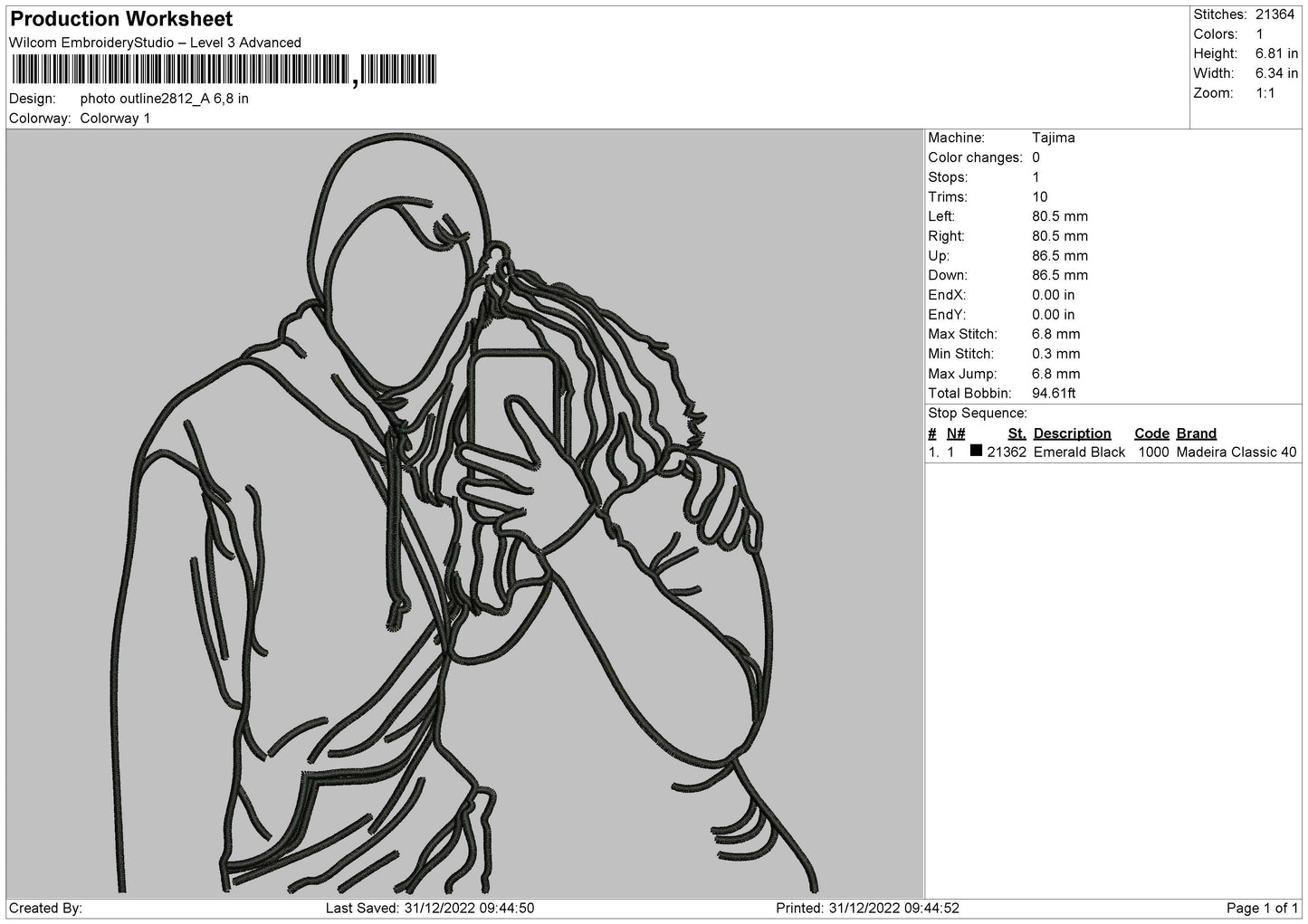Click the Height value 6.81 in
1308x924 pixels.
click(1276, 54)
